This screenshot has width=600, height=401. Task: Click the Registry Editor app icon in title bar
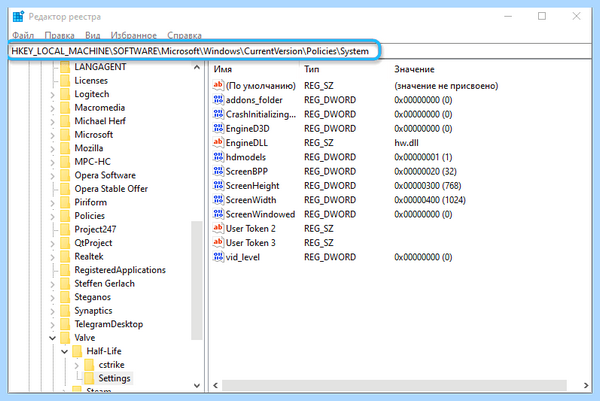point(18,17)
